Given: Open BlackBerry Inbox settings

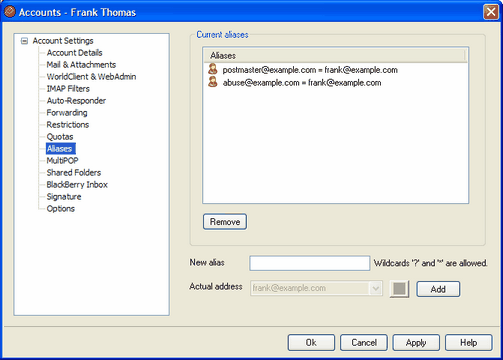Looking at the screenshot, I should click(x=77, y=185).
